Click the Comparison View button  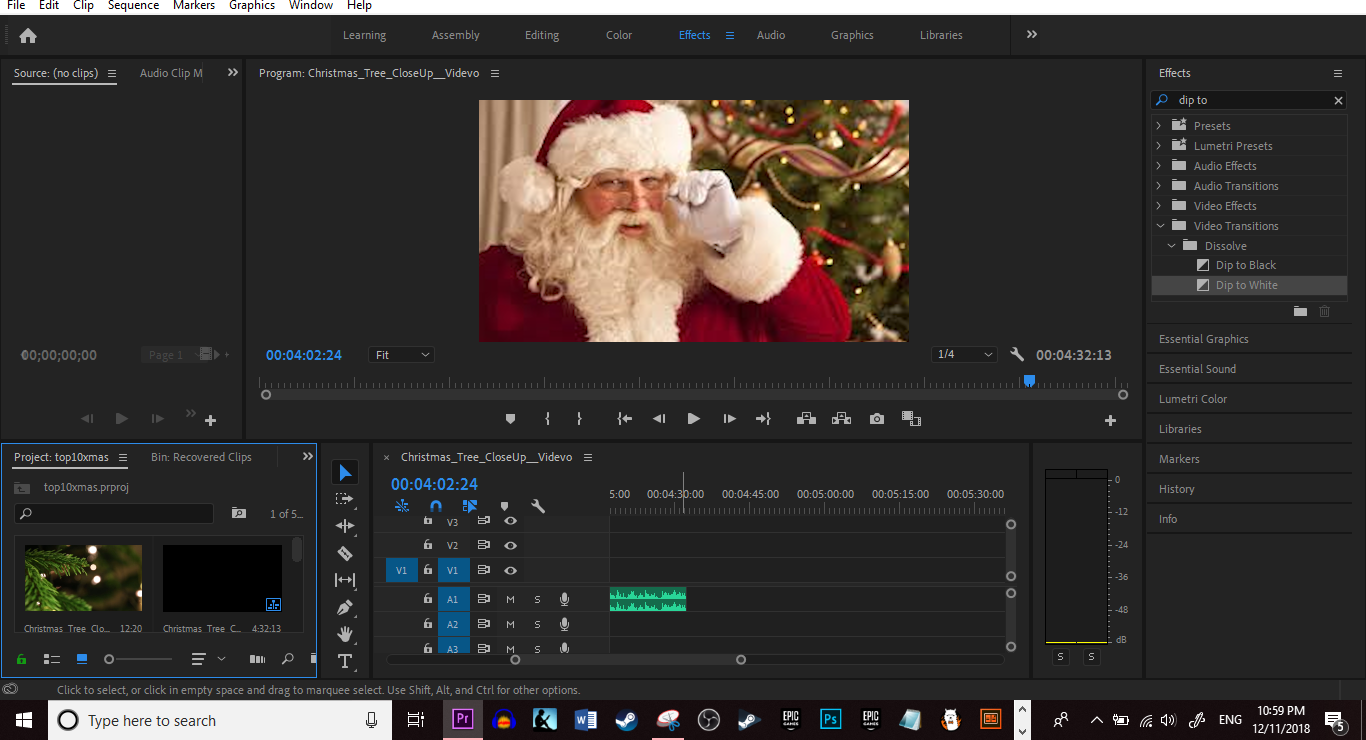[x=911, y=419]
